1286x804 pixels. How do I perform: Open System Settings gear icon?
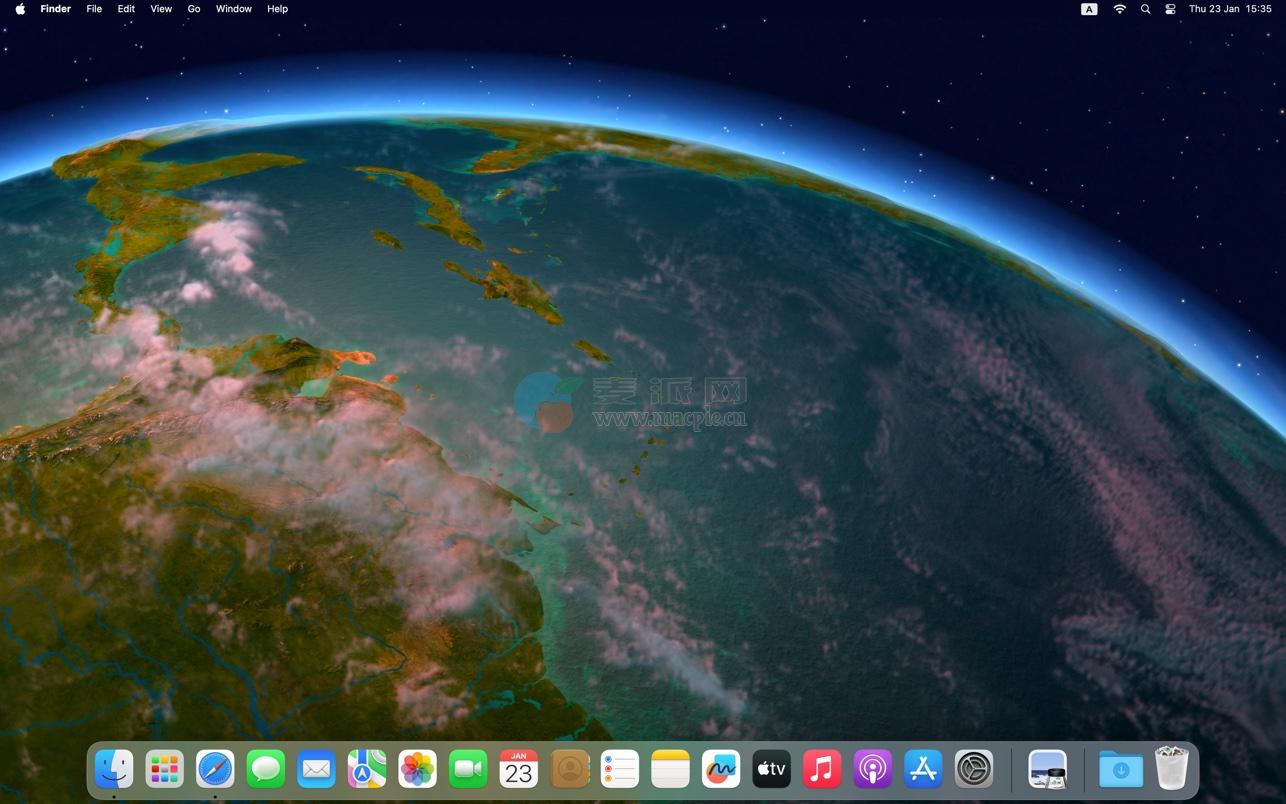[973, 770]
